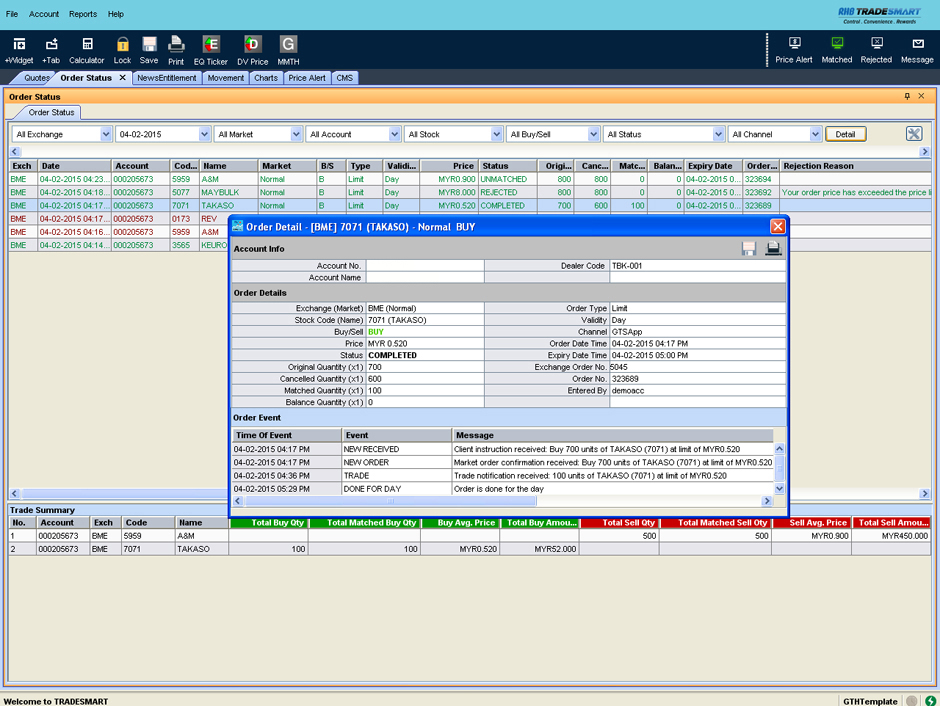Lock the application with Lock icon
Viewport: 940px width, 706px height.
pos(122,50)
